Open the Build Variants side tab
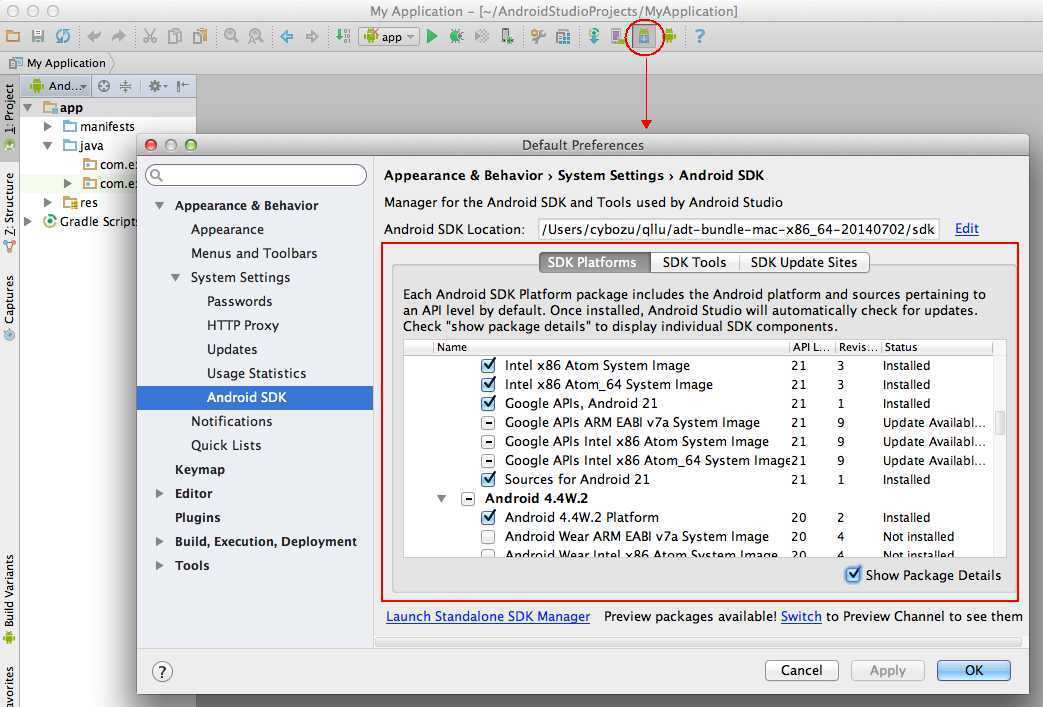 (9, 599)
